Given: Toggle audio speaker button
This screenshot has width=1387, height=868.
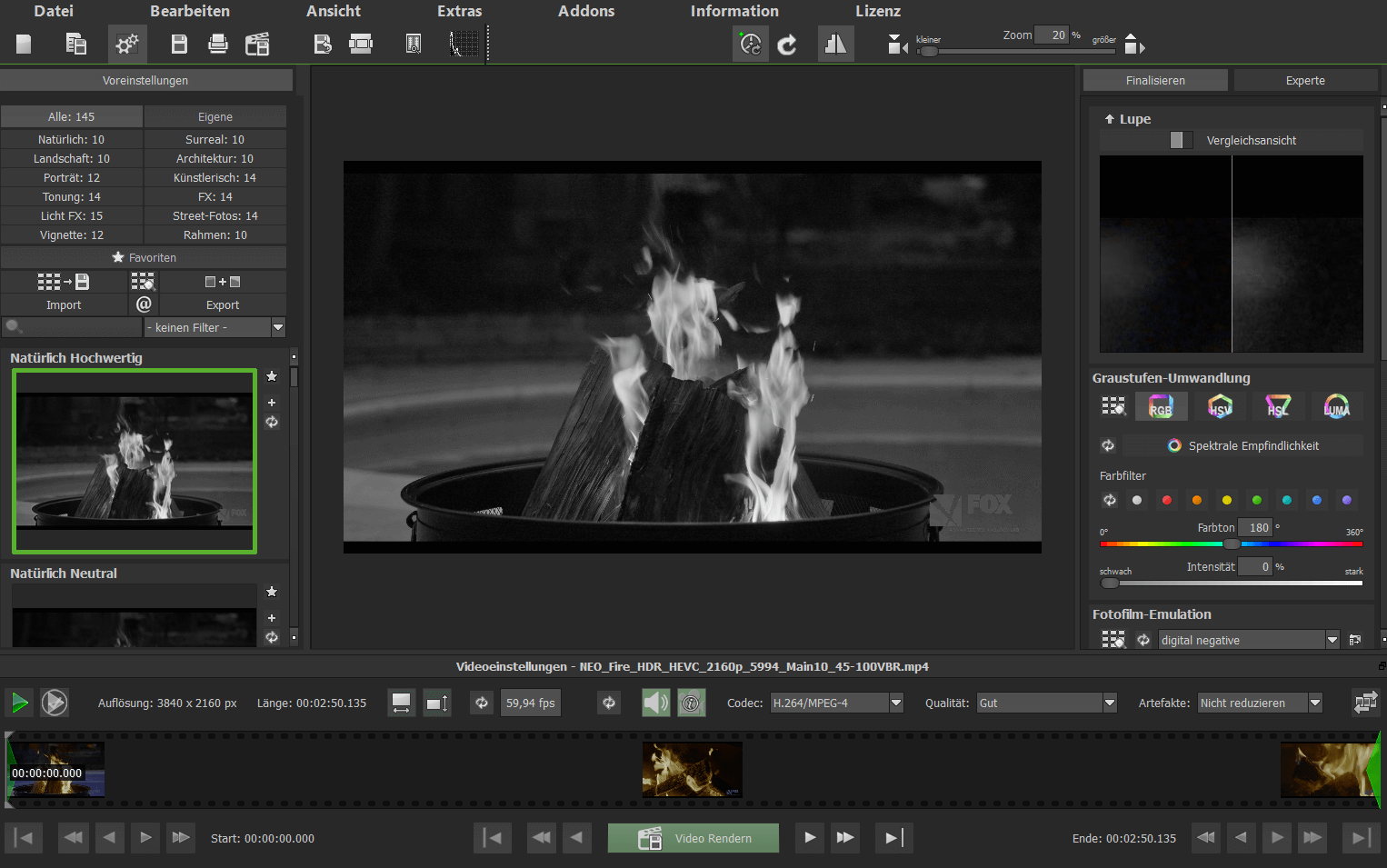Looking at the screenshot, I should [656, 703].
